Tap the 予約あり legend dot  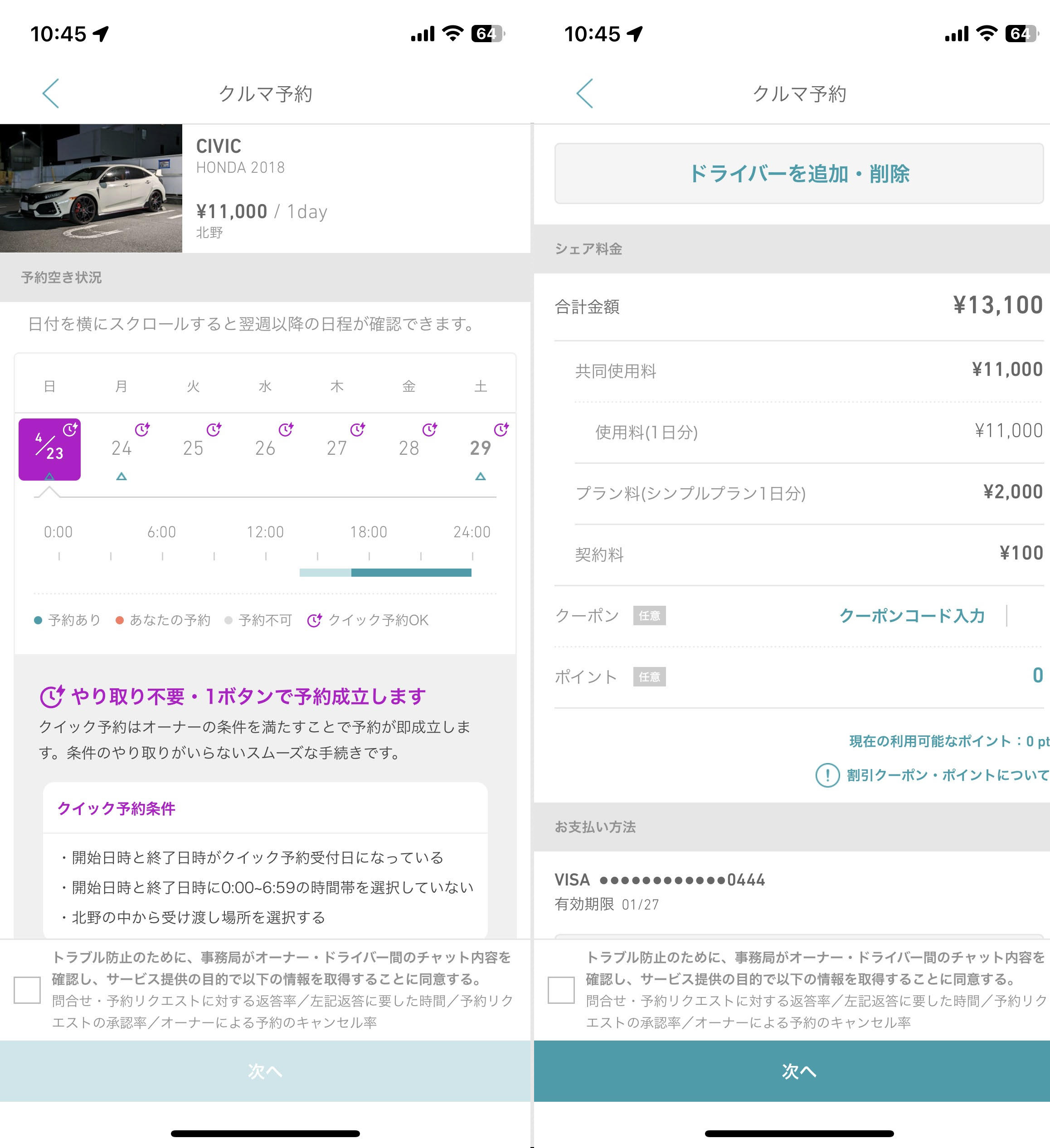pos(38,620)
